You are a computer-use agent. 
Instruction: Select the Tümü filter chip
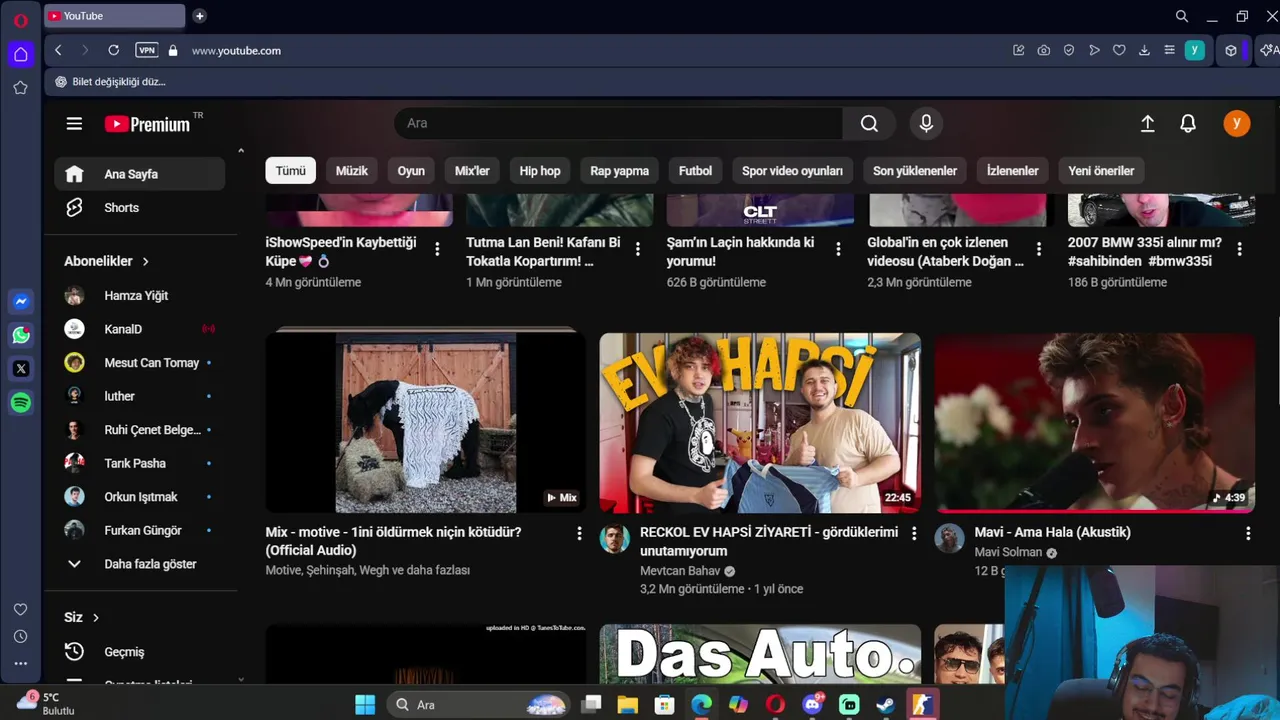tap(291, 171)
